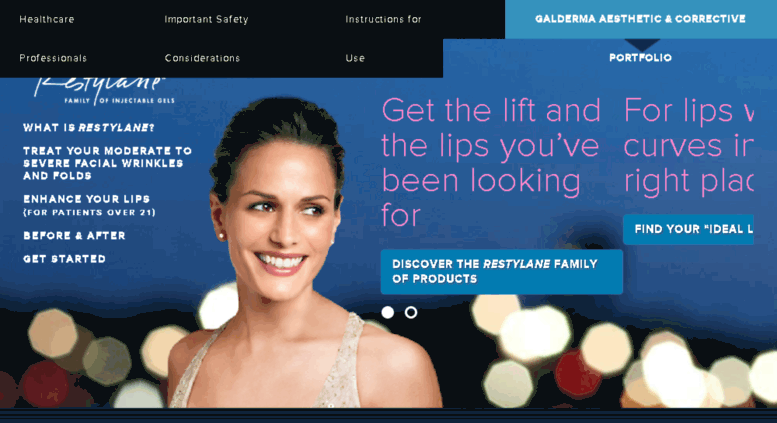Open Enhance Your Lips section
This screenshot has width=777, height=423.
click(x=89, y=205)
